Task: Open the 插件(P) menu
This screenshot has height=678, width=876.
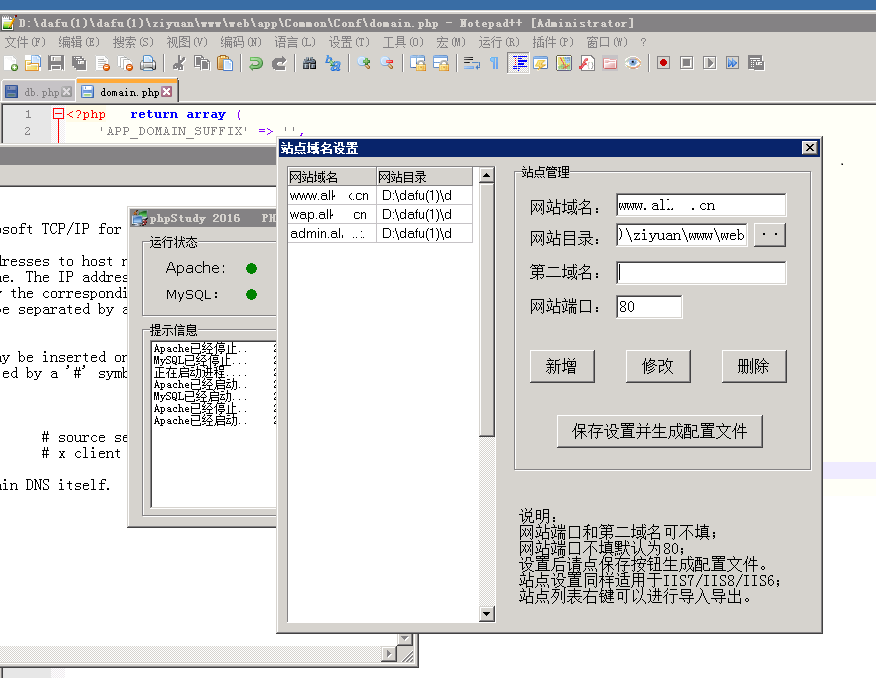Action: pyautogui.click(x=553, y=42)
